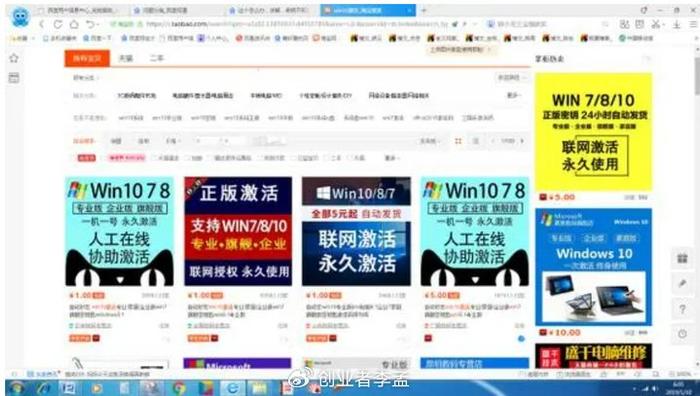Open Google Chrome from the Windows taskbar
This screenshot has width=700, height=396.
point(178,388)
